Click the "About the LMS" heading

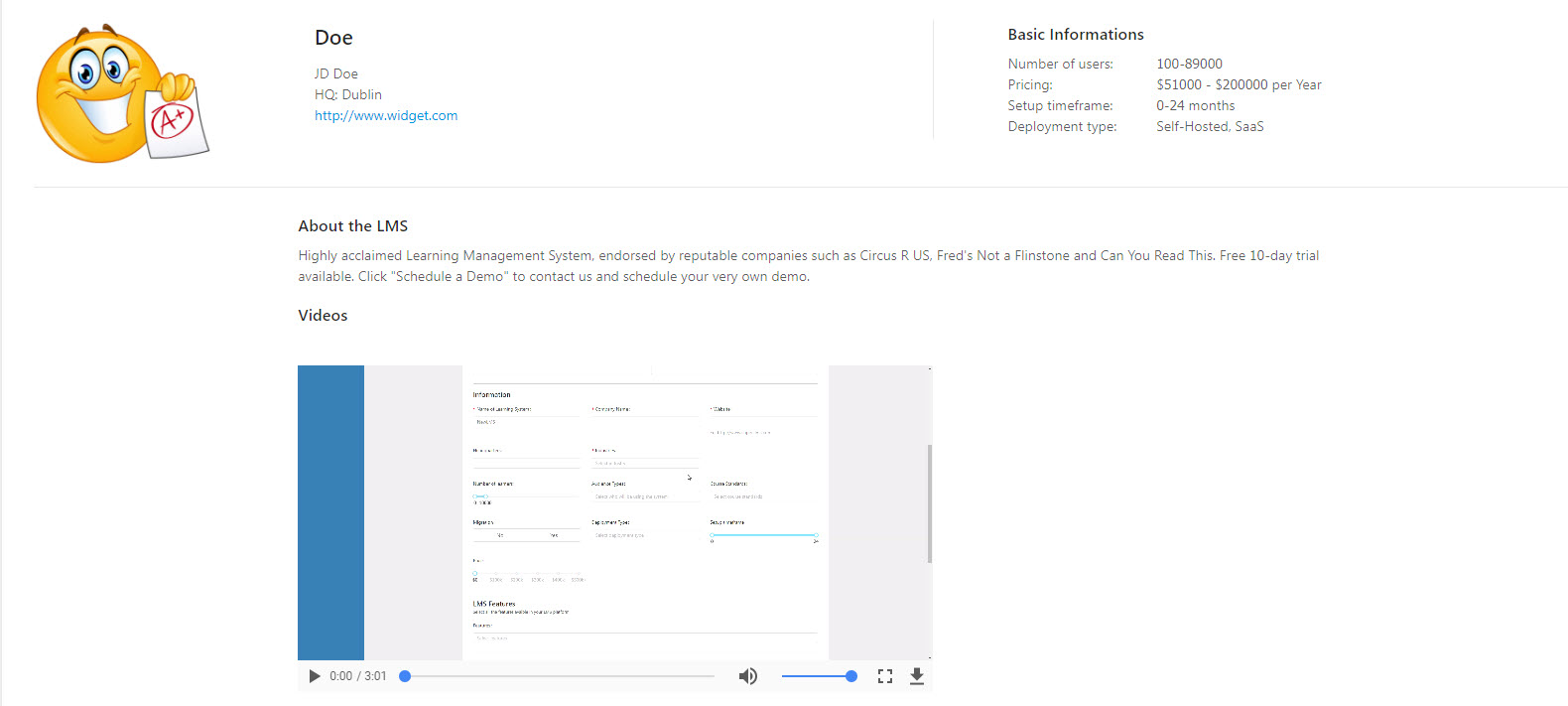pyautogui.click(x=353, y=226)
